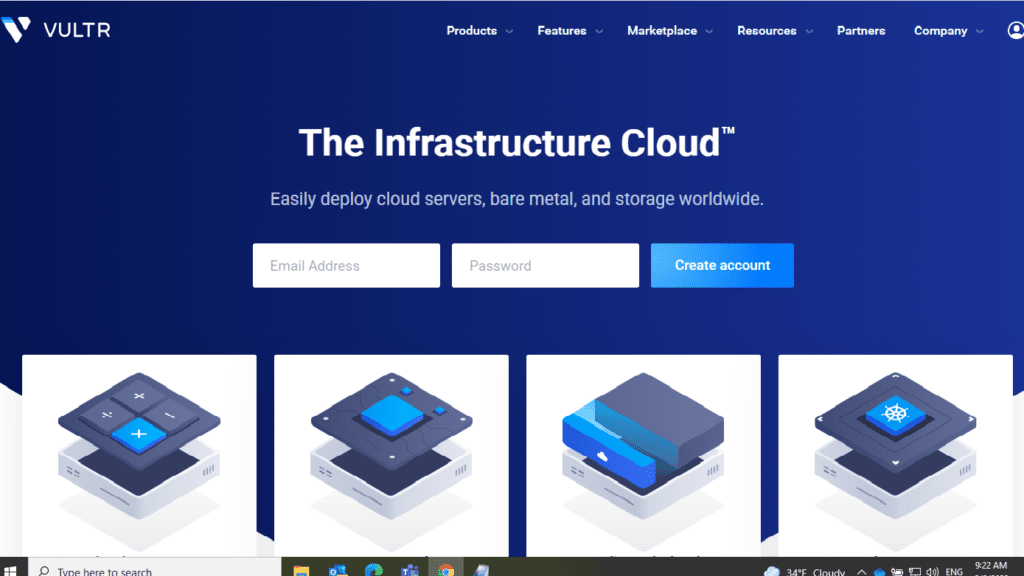Select the Kubernetes wheel product card

point(895,456)
